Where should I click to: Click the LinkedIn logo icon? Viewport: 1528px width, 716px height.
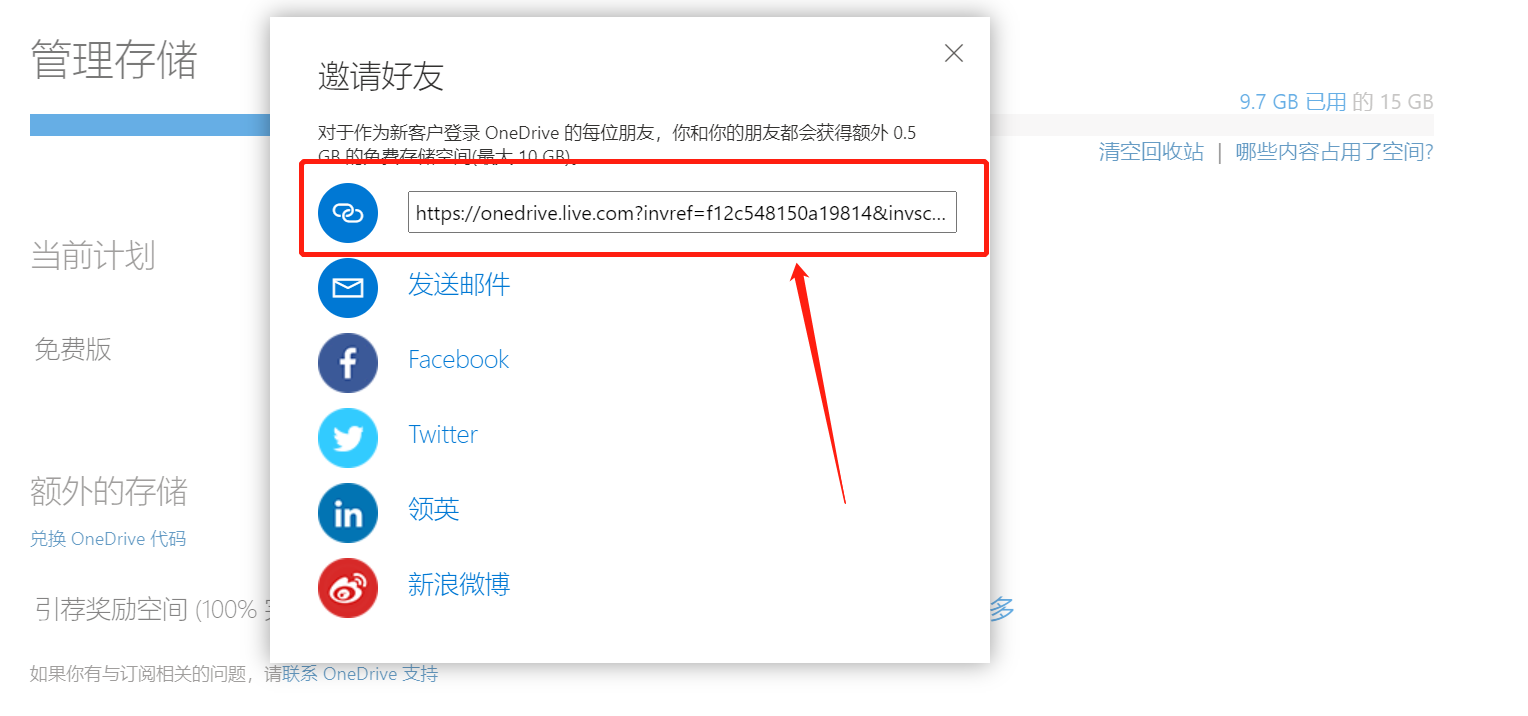348,513
